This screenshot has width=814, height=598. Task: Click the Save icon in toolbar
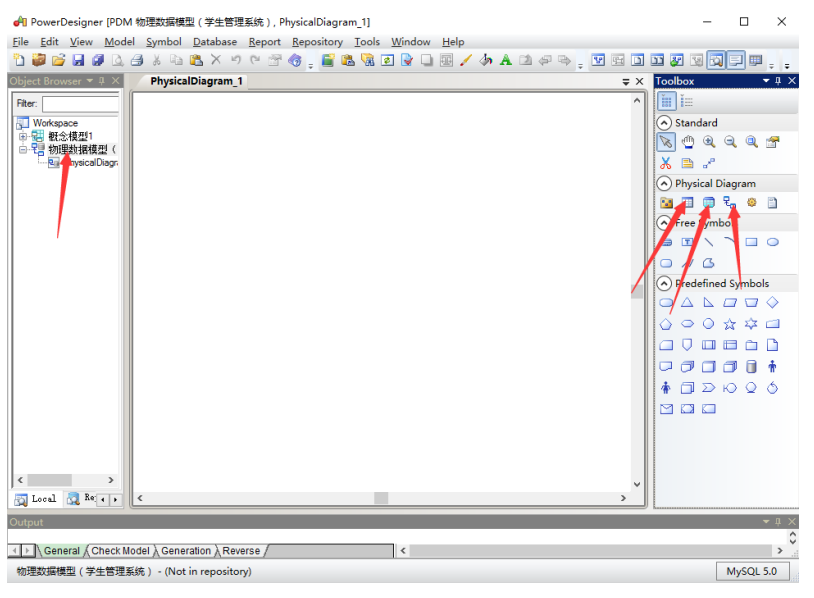(x=78, y=61)
